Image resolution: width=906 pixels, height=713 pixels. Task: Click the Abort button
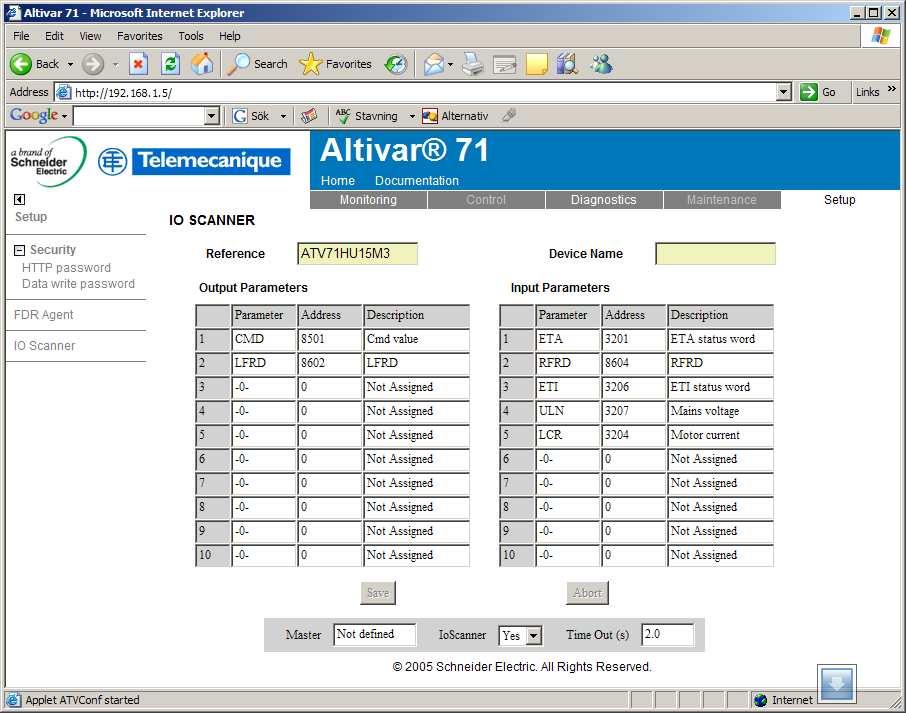point(588,593)
